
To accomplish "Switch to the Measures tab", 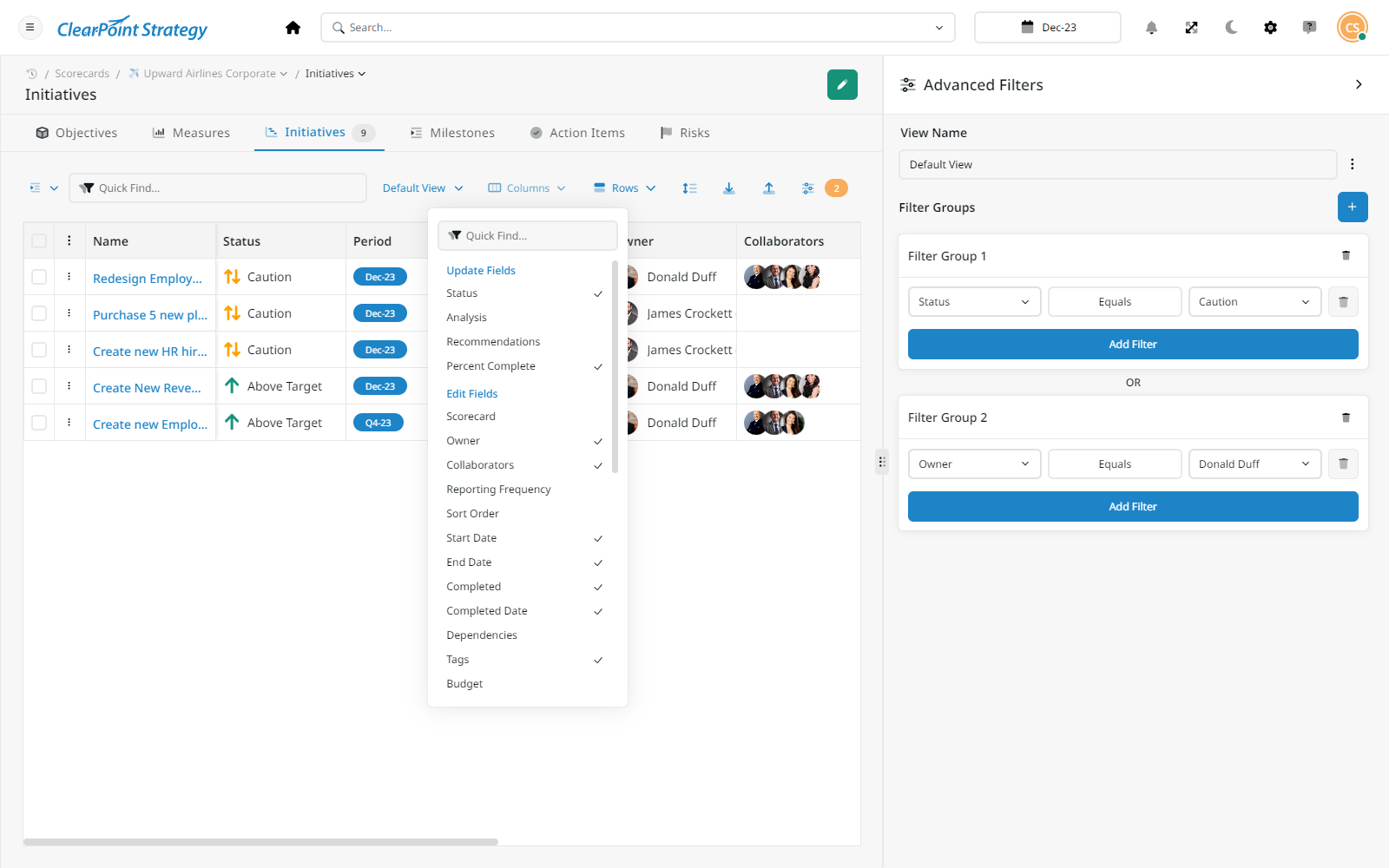I will tap(191, 133).
